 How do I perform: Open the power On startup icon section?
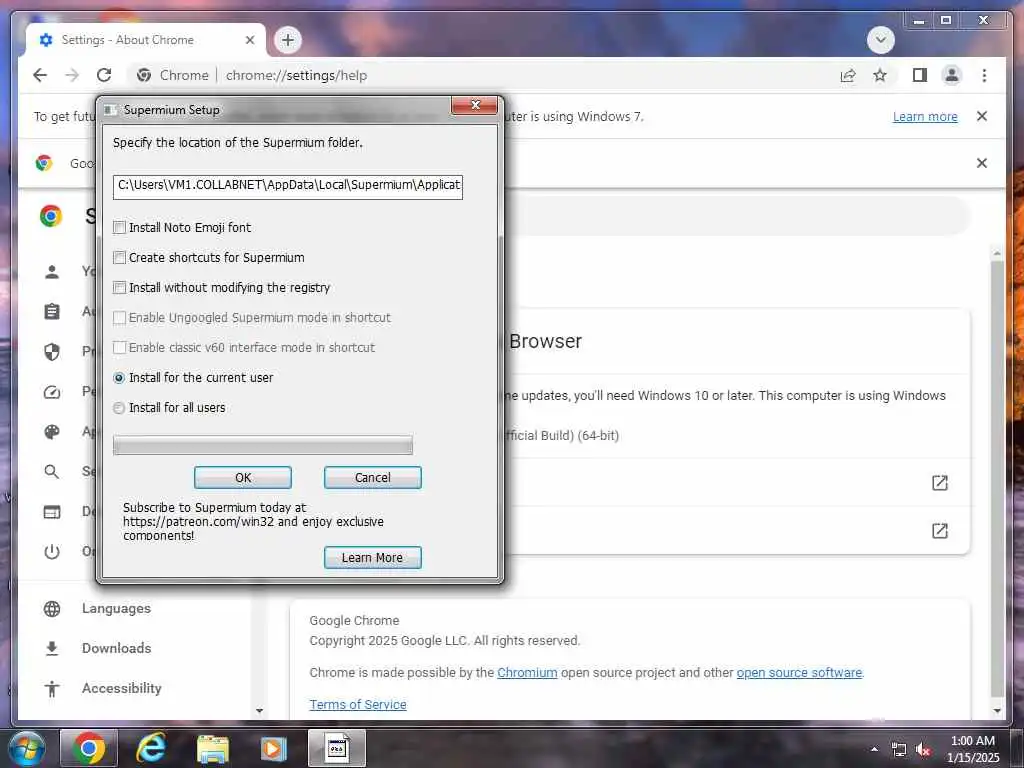pyautogui.click(x=52, y=552)
